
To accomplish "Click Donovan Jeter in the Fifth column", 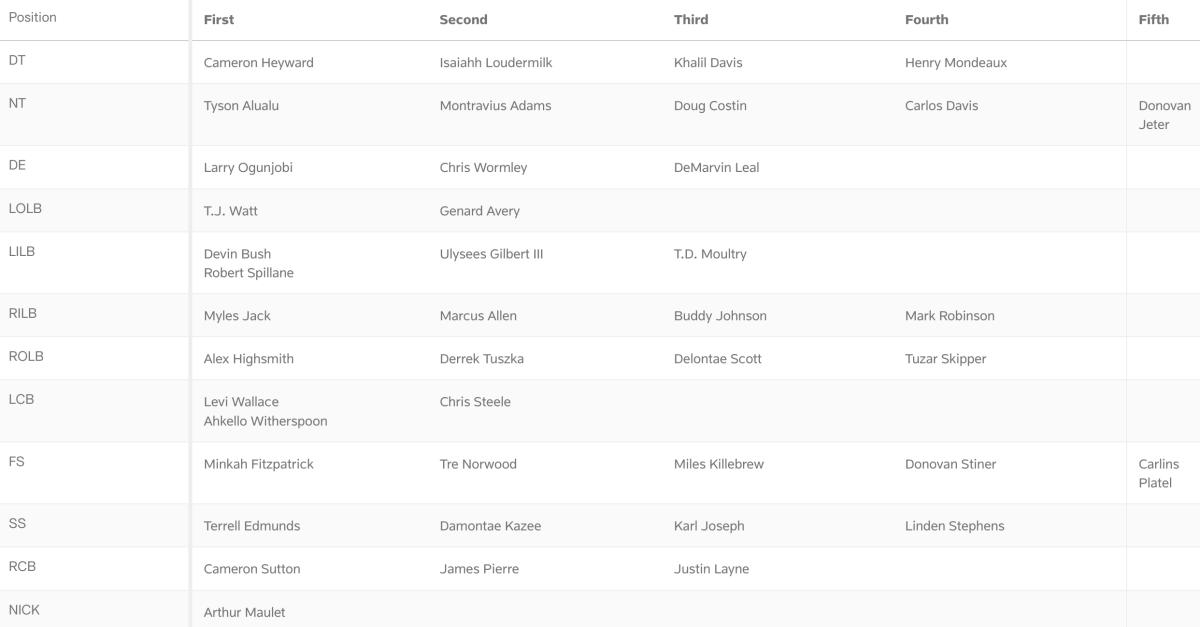I will tap(1164, 115).
